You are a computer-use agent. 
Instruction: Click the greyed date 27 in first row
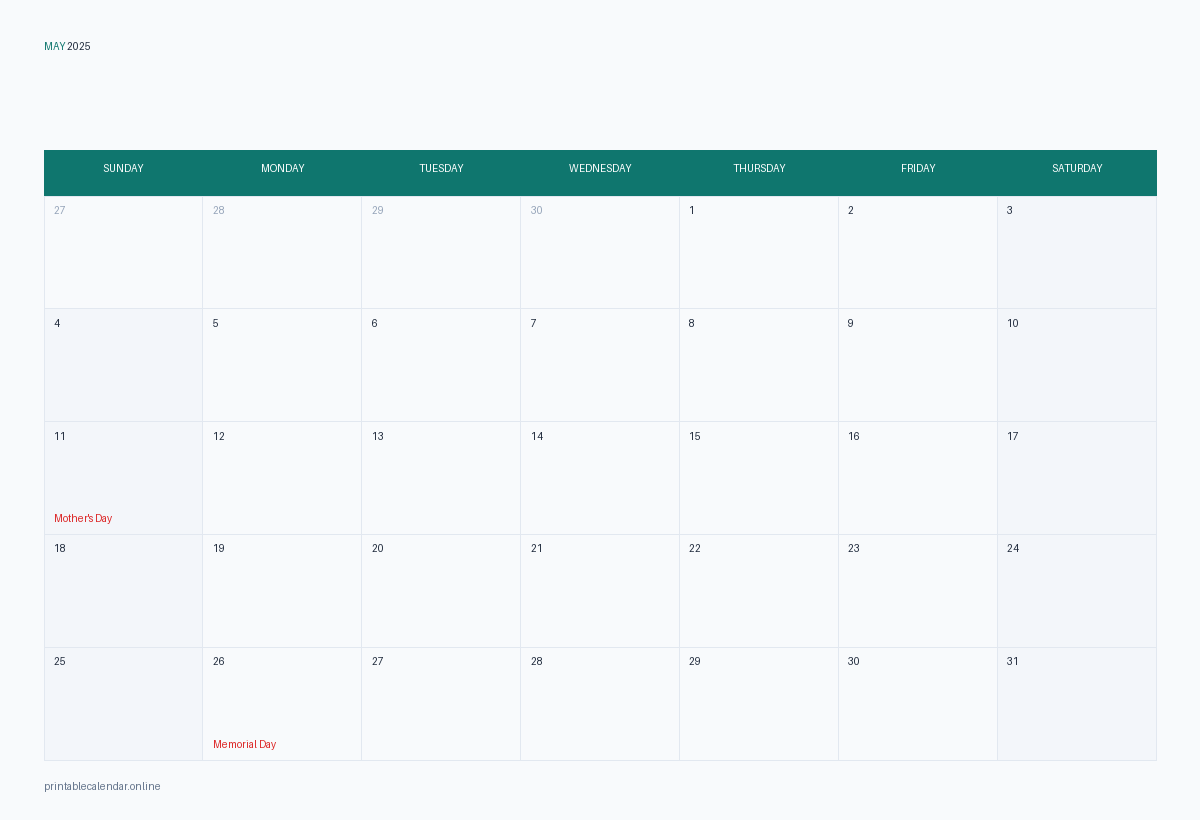[x=60, y=211]
